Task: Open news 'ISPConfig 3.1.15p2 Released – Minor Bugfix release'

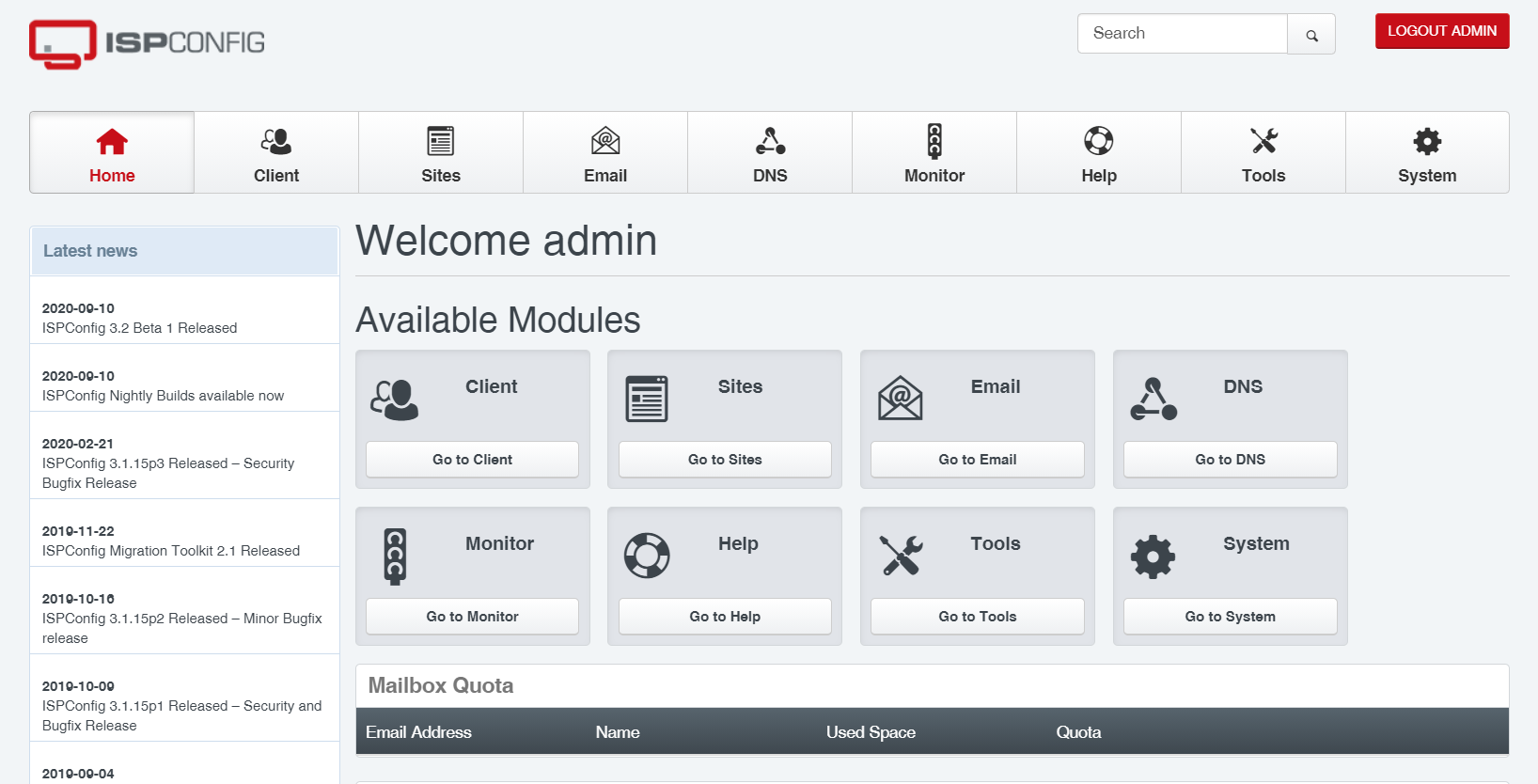Action: pos(182,628)
